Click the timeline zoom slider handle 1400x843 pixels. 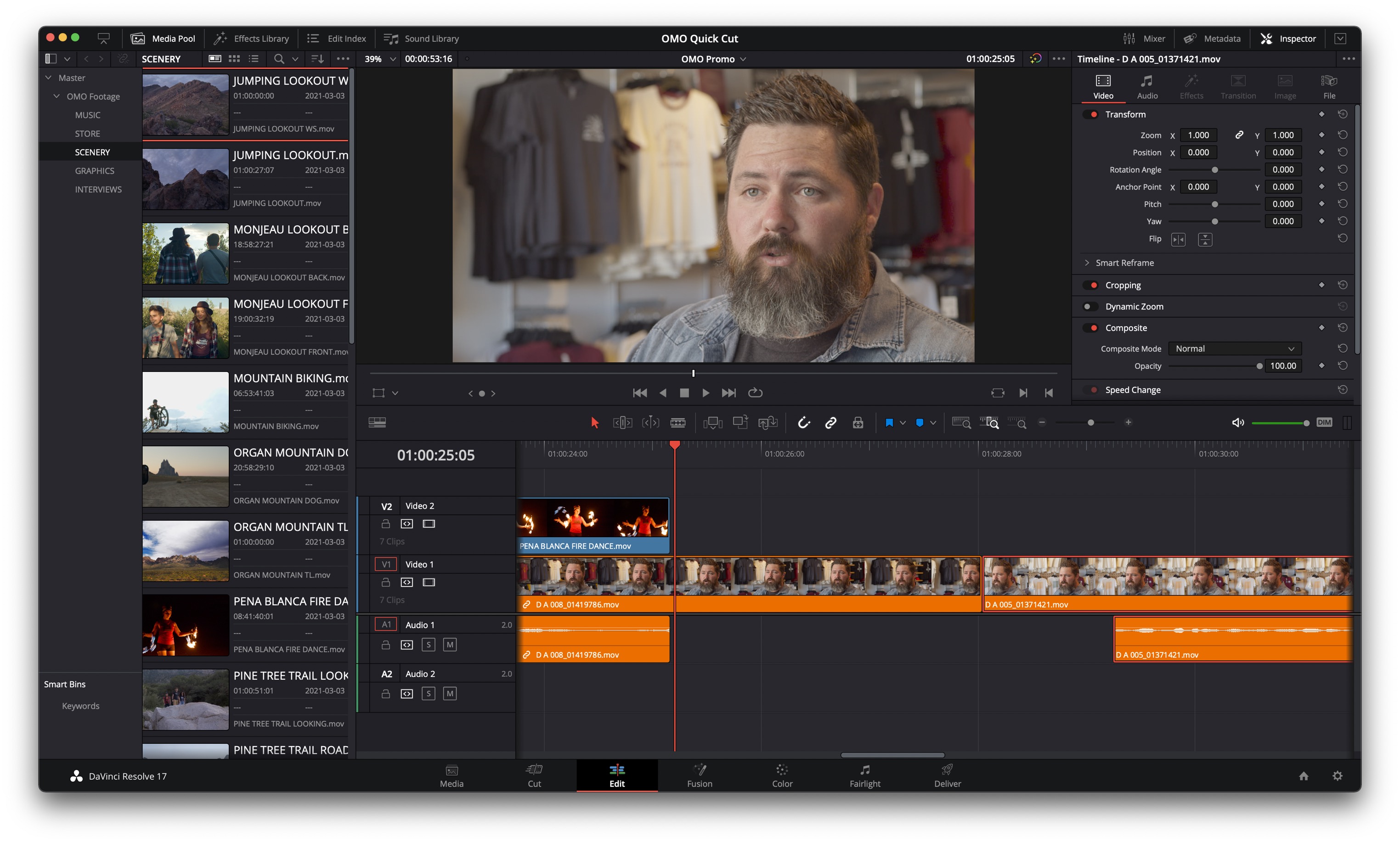[x=1090, y=422]
